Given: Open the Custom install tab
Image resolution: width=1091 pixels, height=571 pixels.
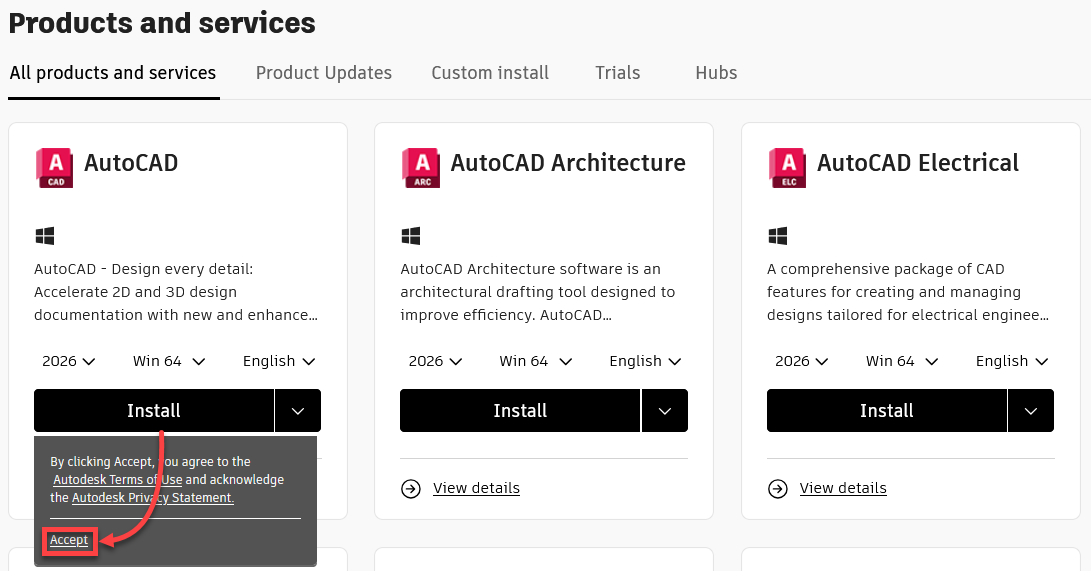Looking at the screenshot, I should pyautogui.click(x=490, y=73).
